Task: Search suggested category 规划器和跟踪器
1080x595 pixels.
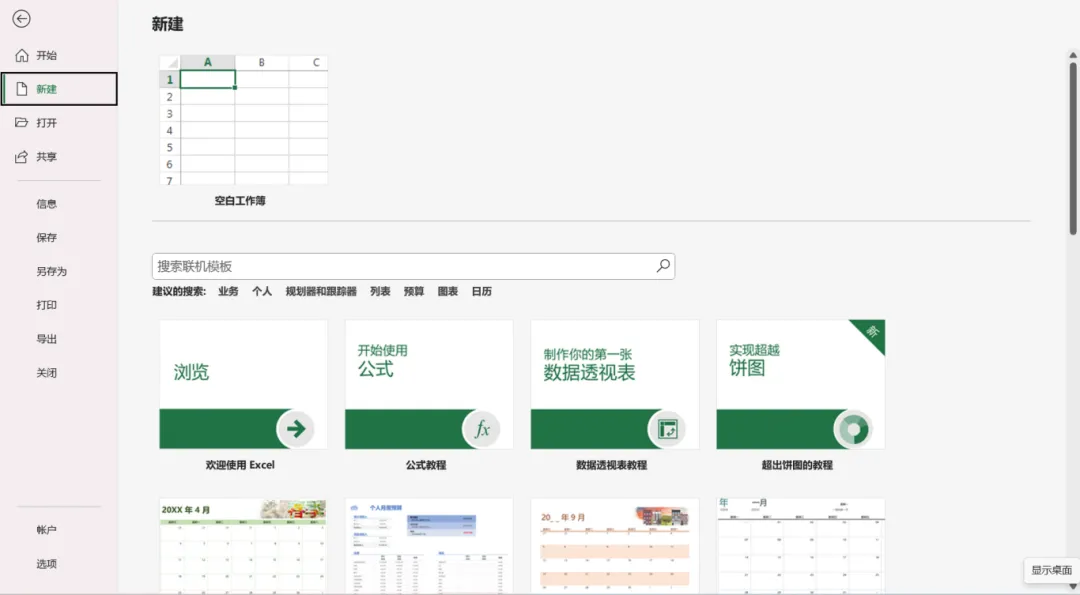Action: click(x=321, y=291)
